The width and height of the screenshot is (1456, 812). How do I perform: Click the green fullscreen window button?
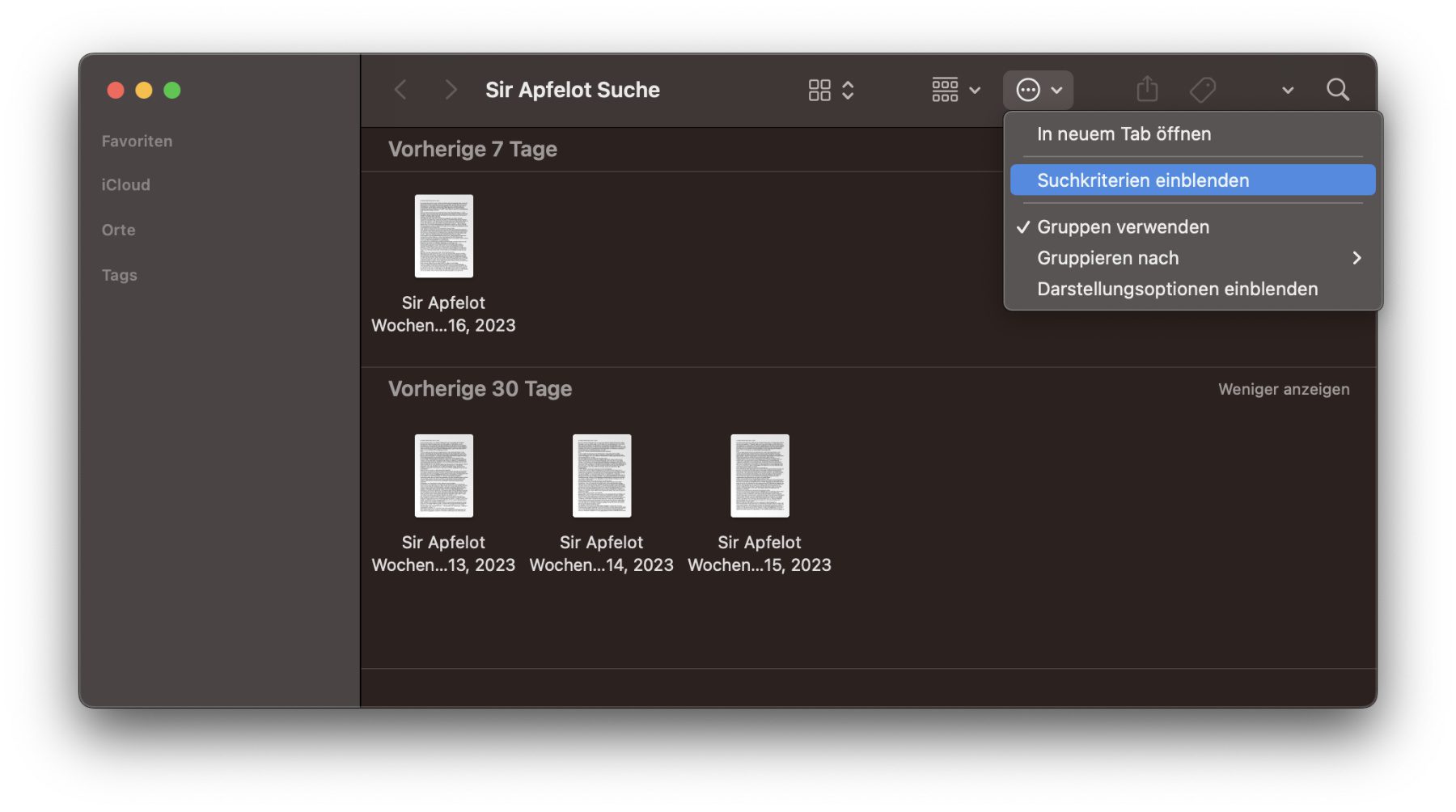(x=171, y=91)
